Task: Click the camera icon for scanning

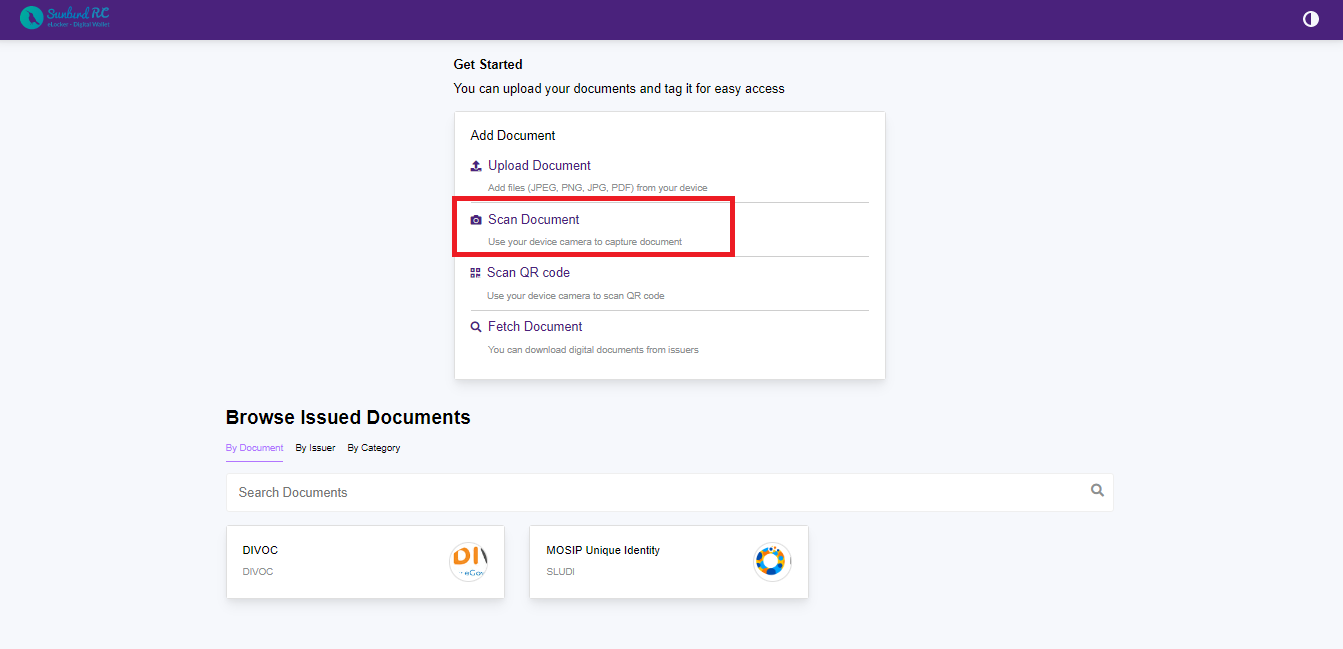Action: [476, 220]
